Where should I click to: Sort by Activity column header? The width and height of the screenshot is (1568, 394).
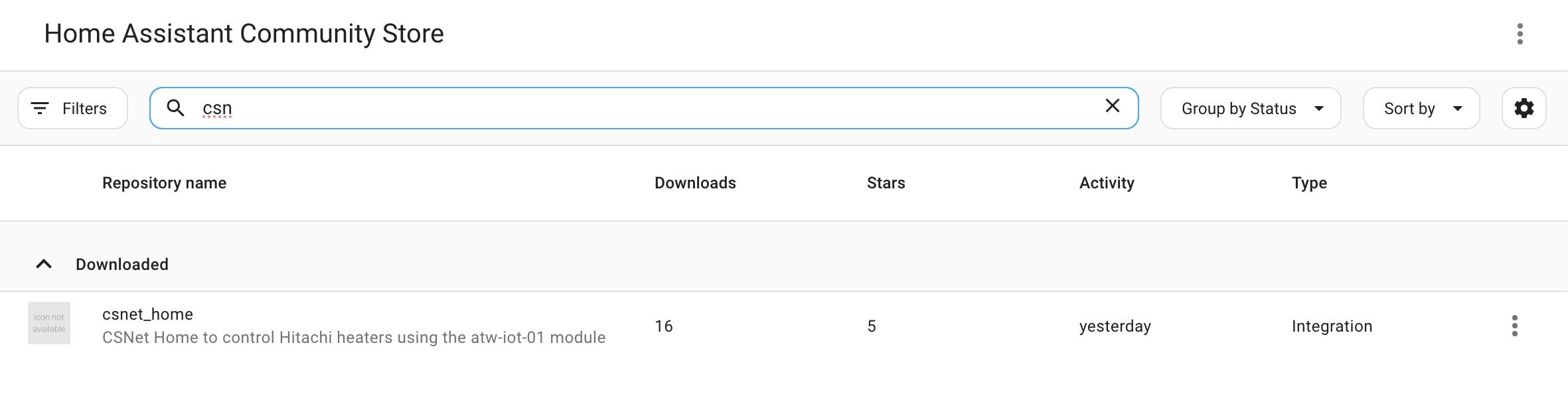click(x=1107, y=183)
